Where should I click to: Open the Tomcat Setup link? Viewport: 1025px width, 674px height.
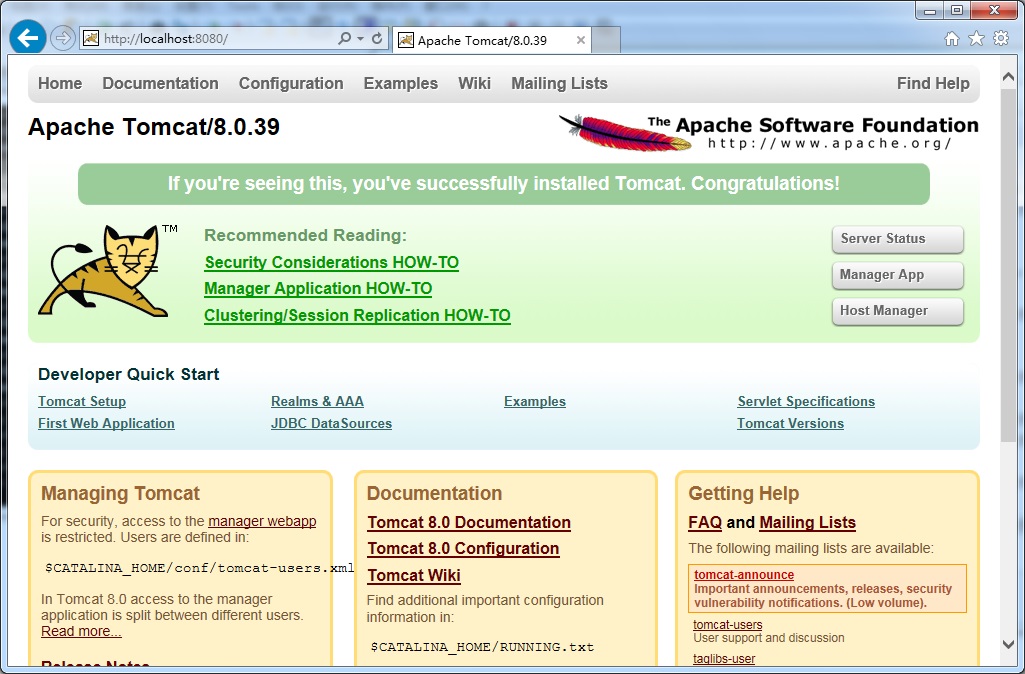[82, 401]
